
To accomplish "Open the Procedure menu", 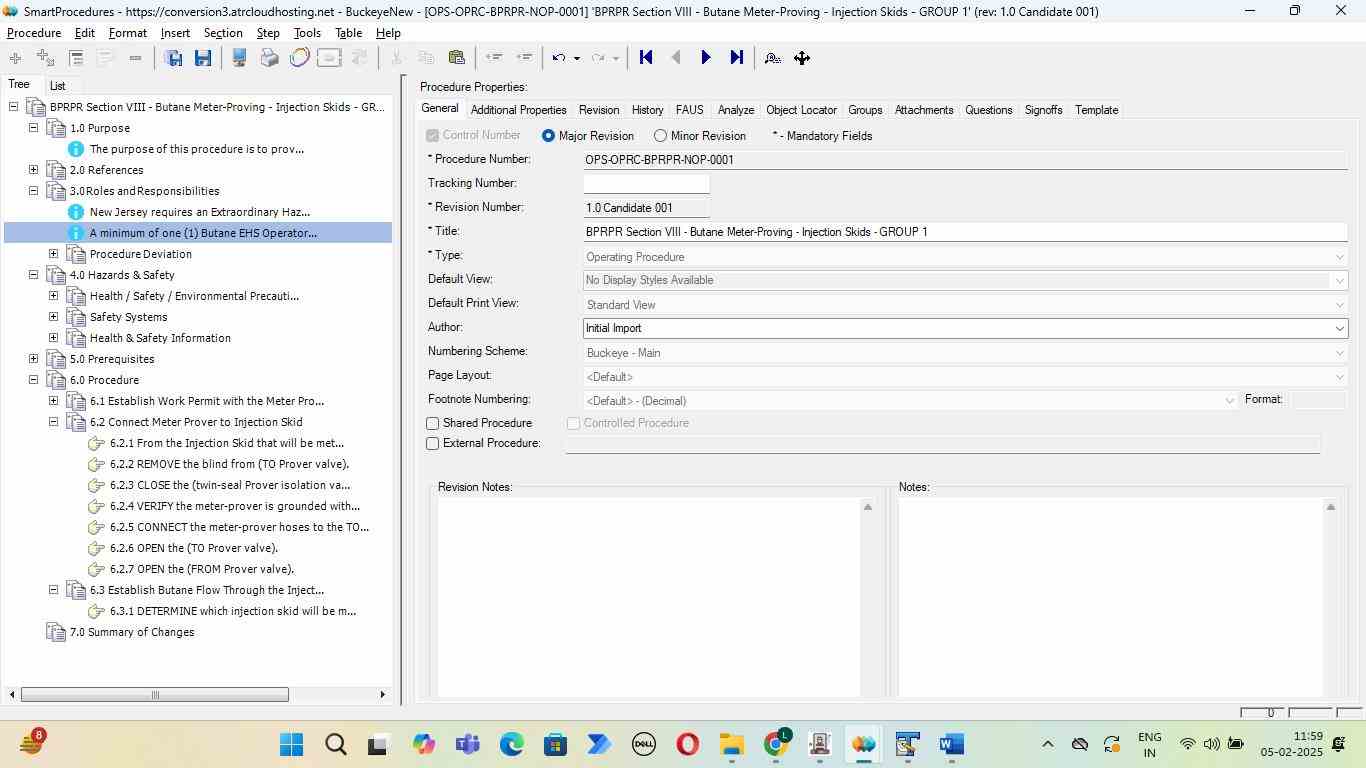I will tap(34, 33).
